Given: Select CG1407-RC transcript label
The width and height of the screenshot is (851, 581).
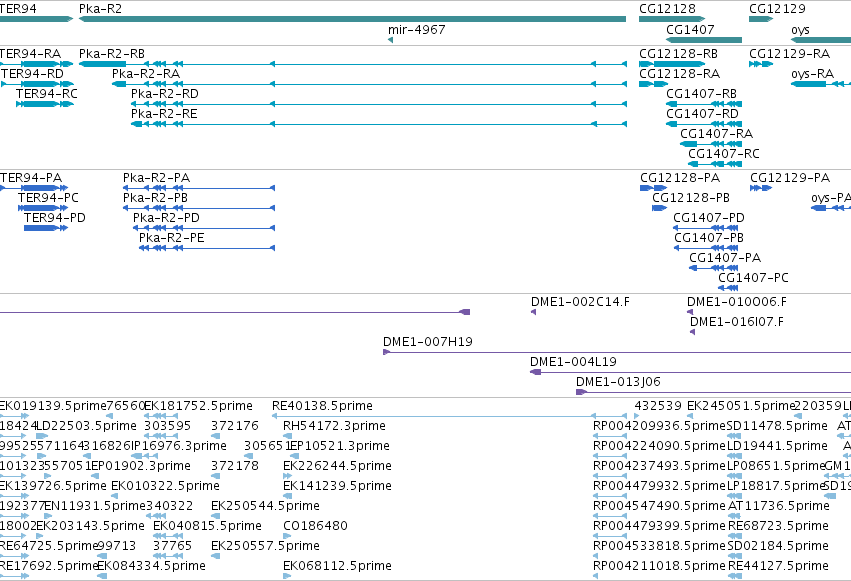Looking at the screenshot, I should coord(723,154).
